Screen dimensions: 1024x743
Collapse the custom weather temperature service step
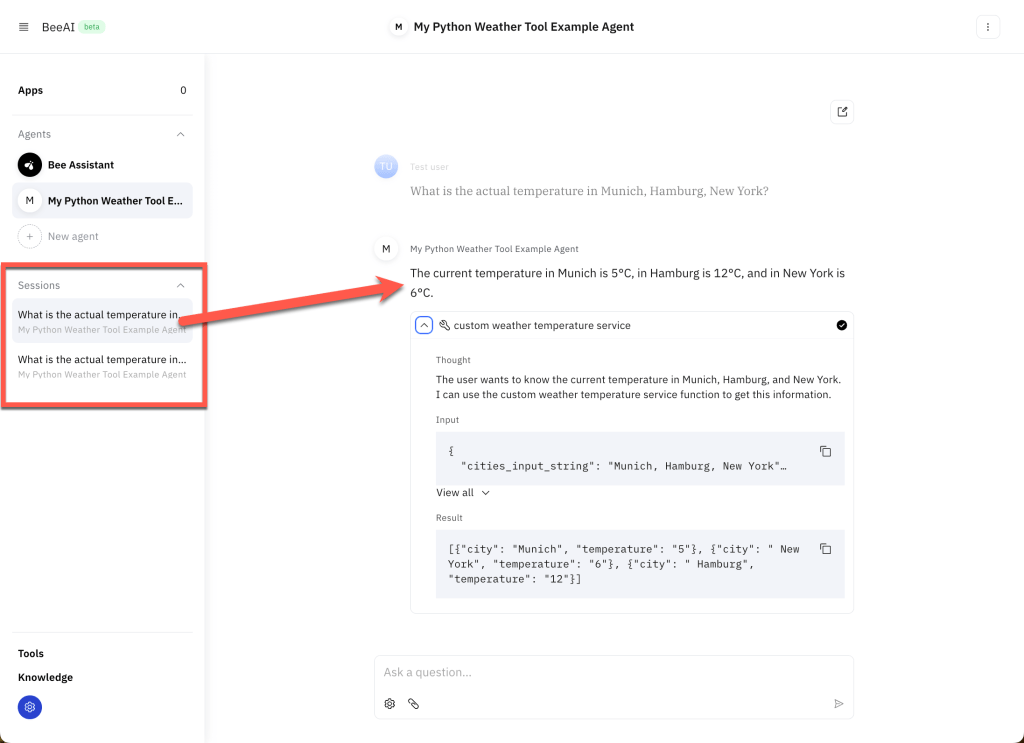coord(424,325)
